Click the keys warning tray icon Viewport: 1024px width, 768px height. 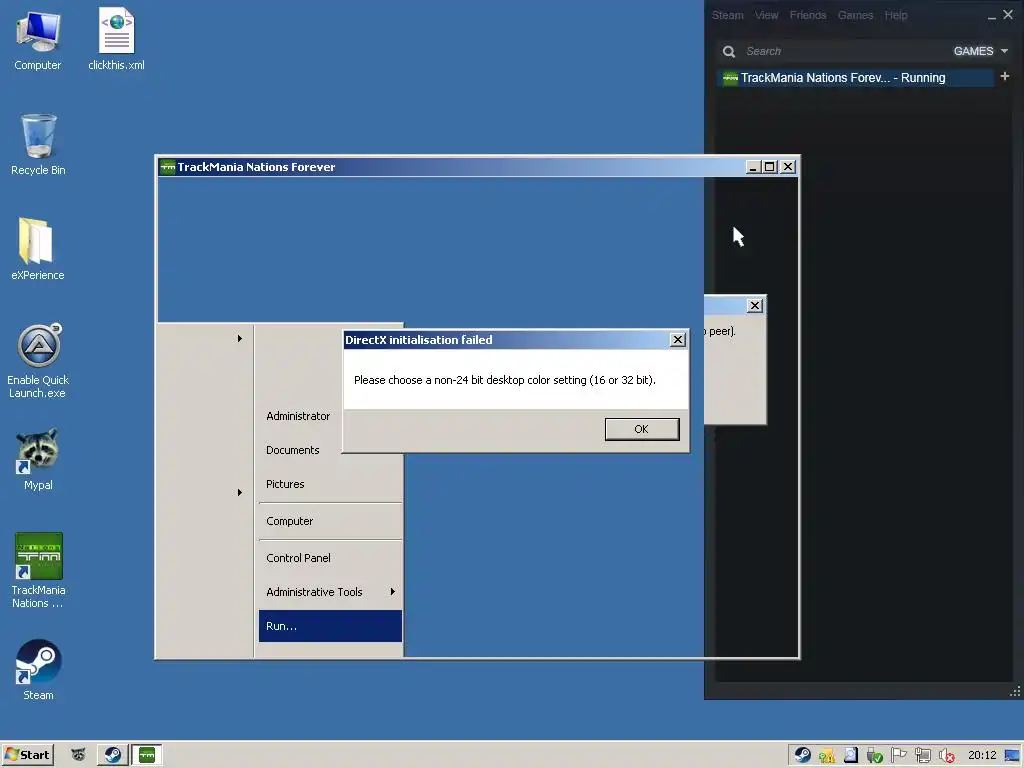click(x=826, y=756)
